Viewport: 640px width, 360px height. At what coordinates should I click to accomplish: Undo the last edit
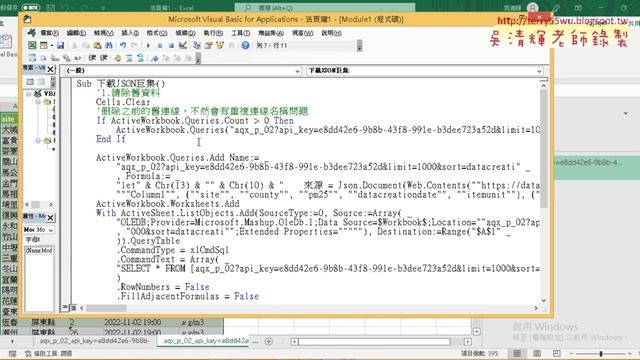[x=123, y=45]
